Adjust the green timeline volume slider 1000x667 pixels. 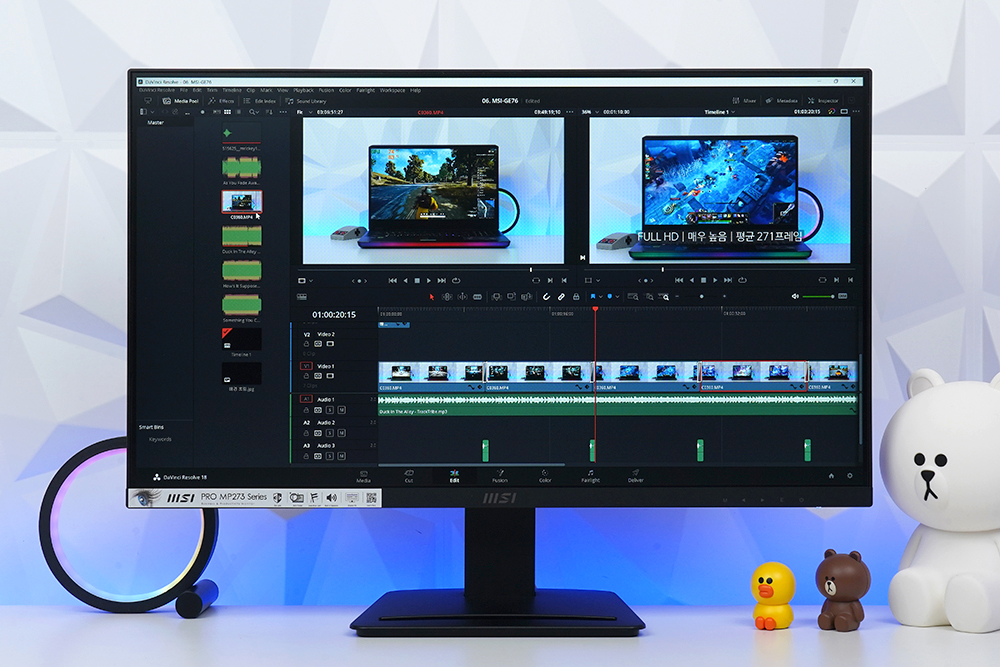coord(818,296)
